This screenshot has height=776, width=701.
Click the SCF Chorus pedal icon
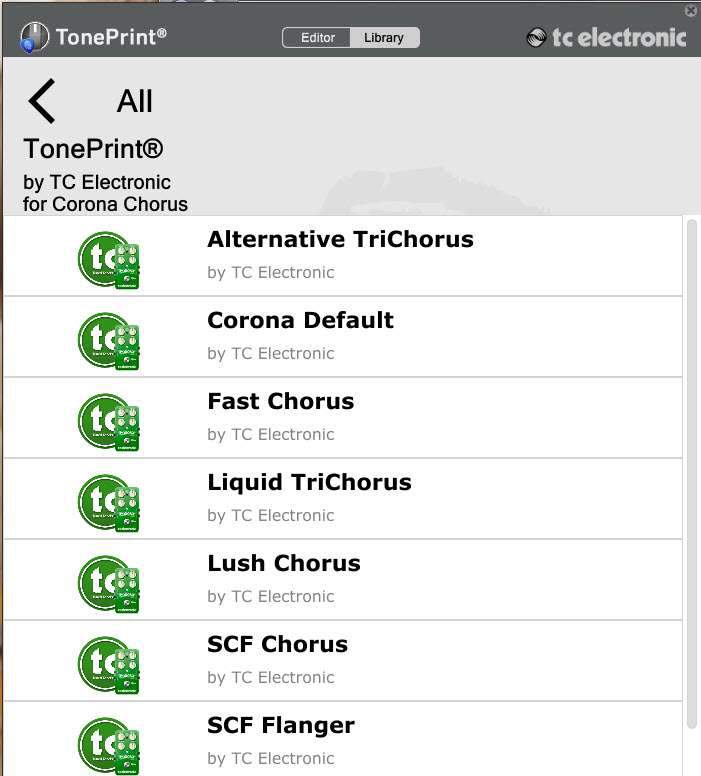click(108, 663)
